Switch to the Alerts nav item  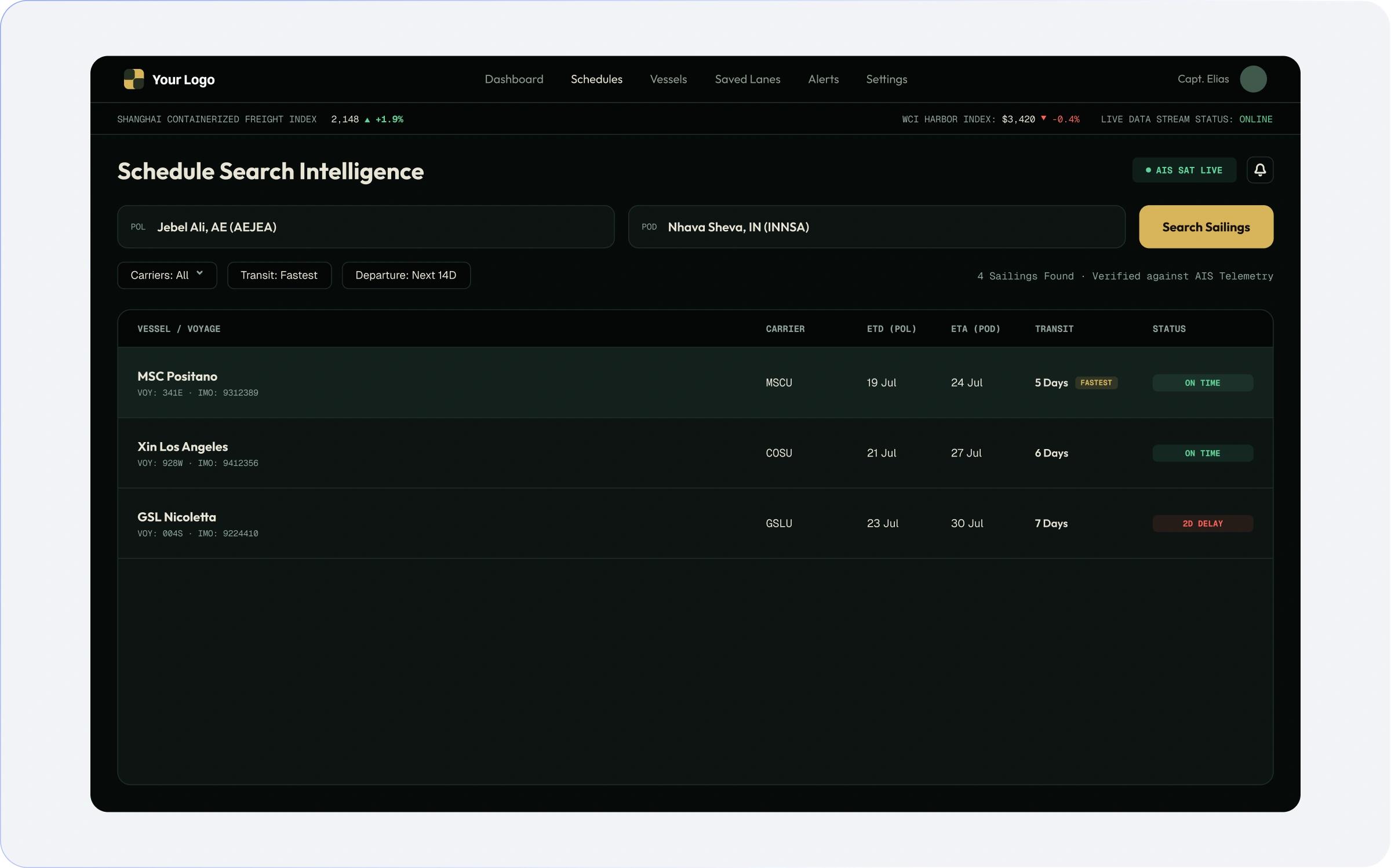(x=824, y=79)
